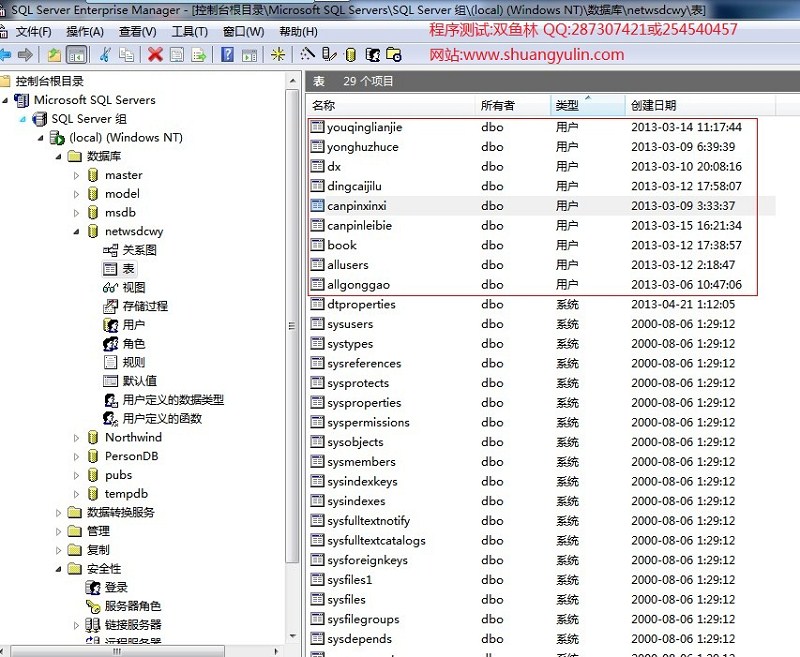The width and height of the screenshot is (800, 657).
Task: Collapse the (local) (Windows NT) server node
Action: (40, 138)
